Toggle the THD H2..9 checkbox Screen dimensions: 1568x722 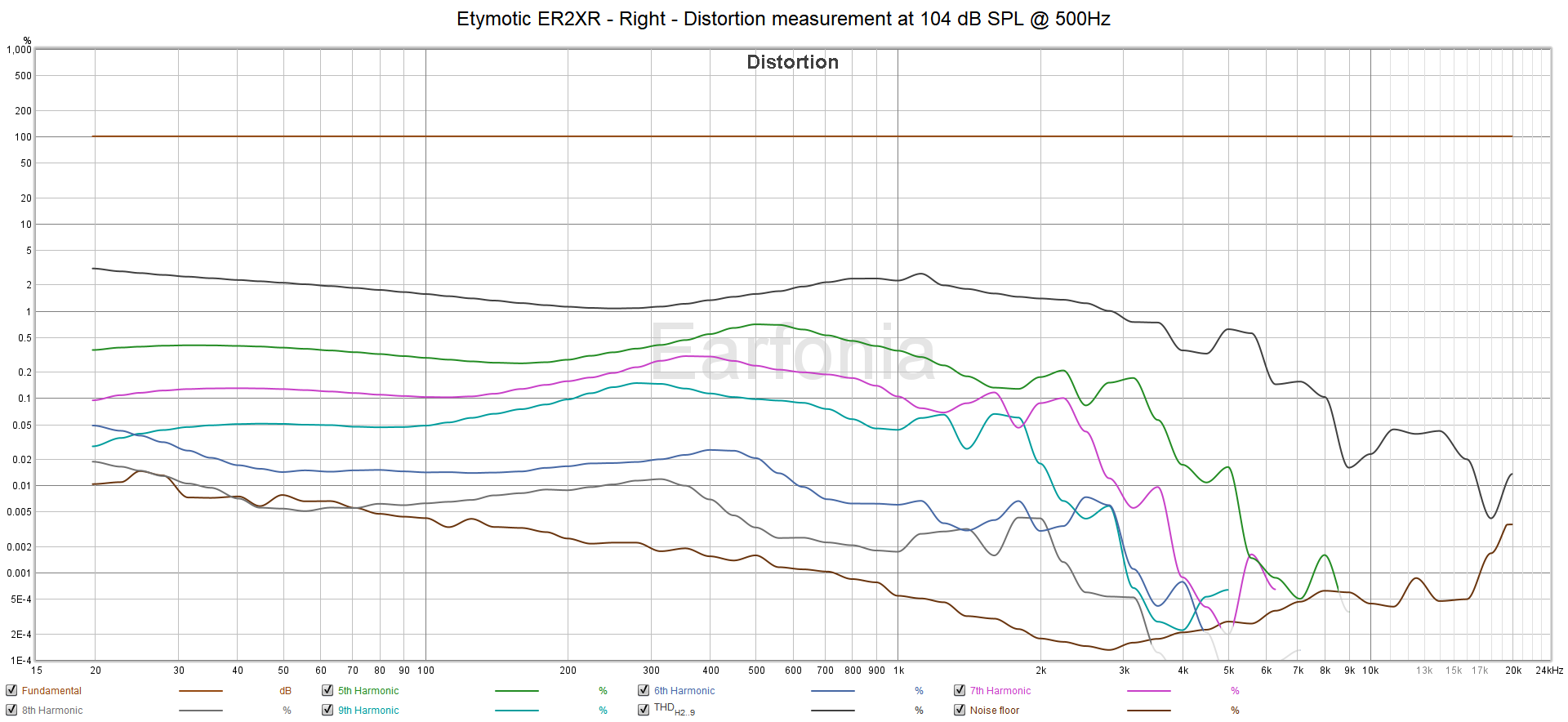pos(644,710)
